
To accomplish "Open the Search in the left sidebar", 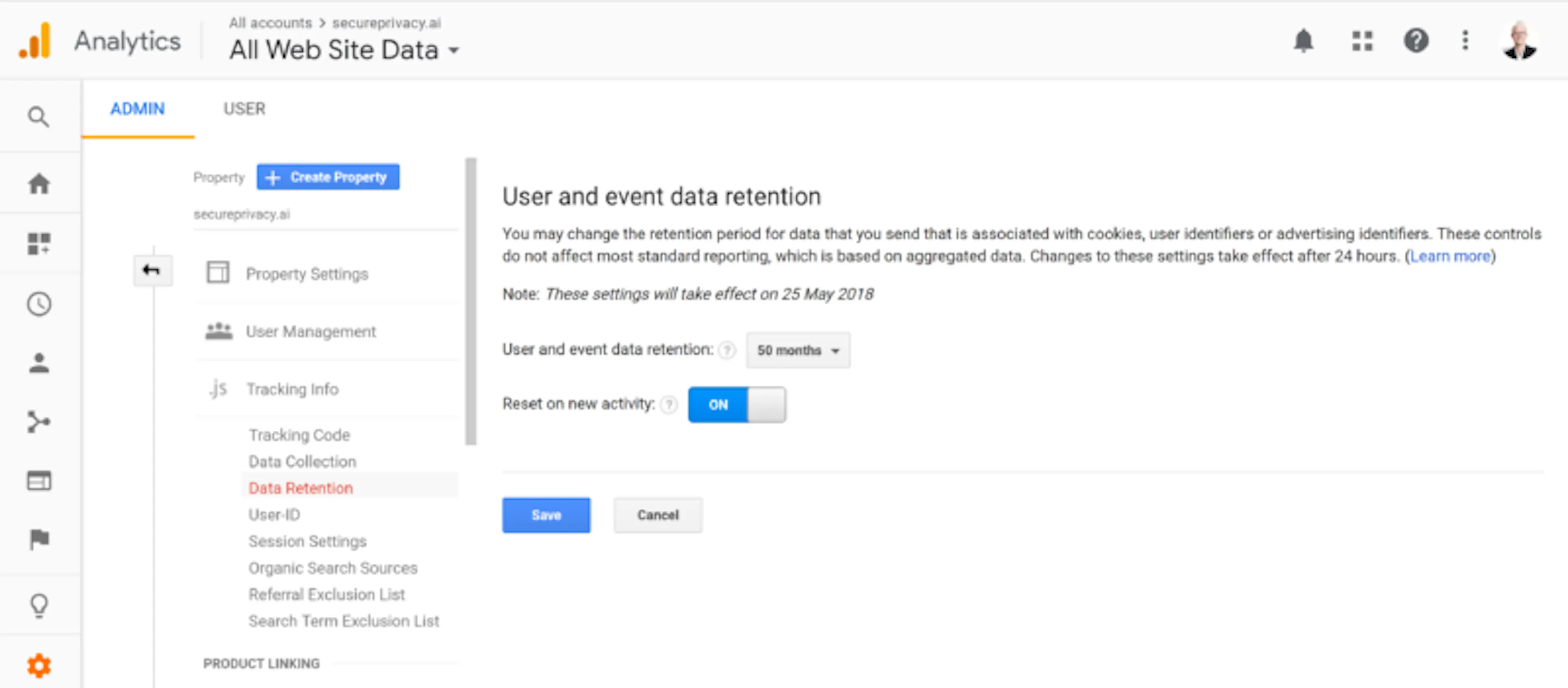I will click(40, 116).
